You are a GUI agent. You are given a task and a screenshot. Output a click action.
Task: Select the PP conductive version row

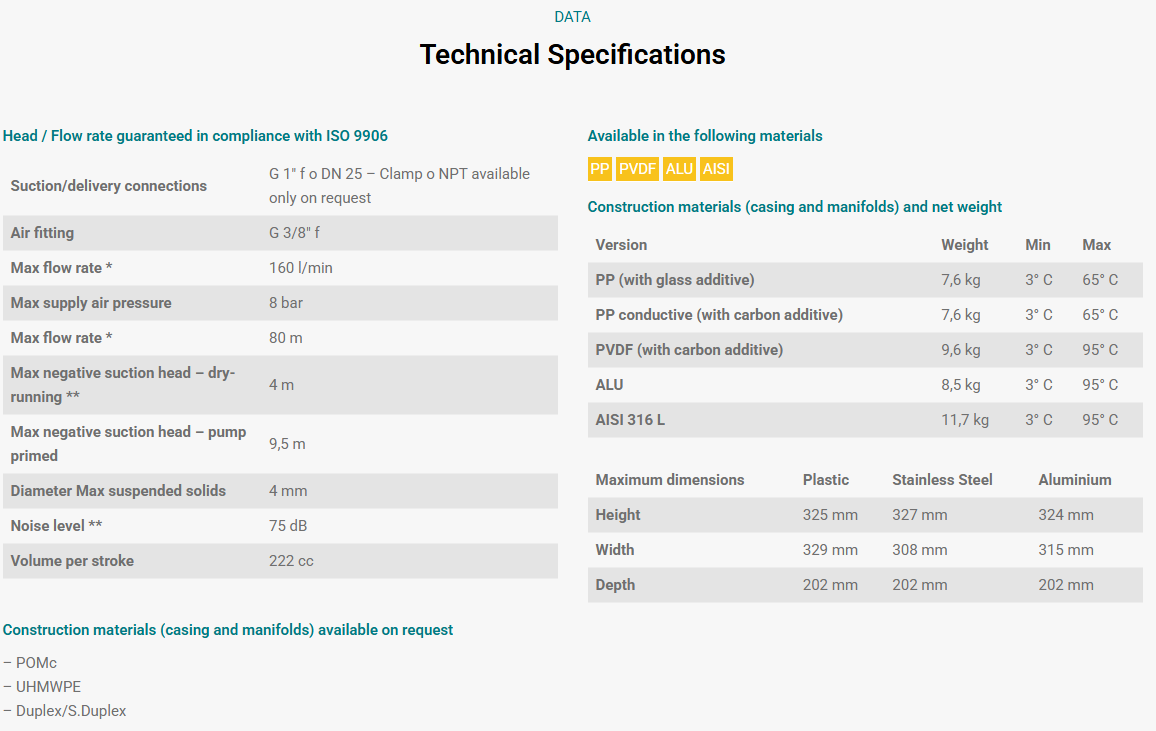point(865,315)
